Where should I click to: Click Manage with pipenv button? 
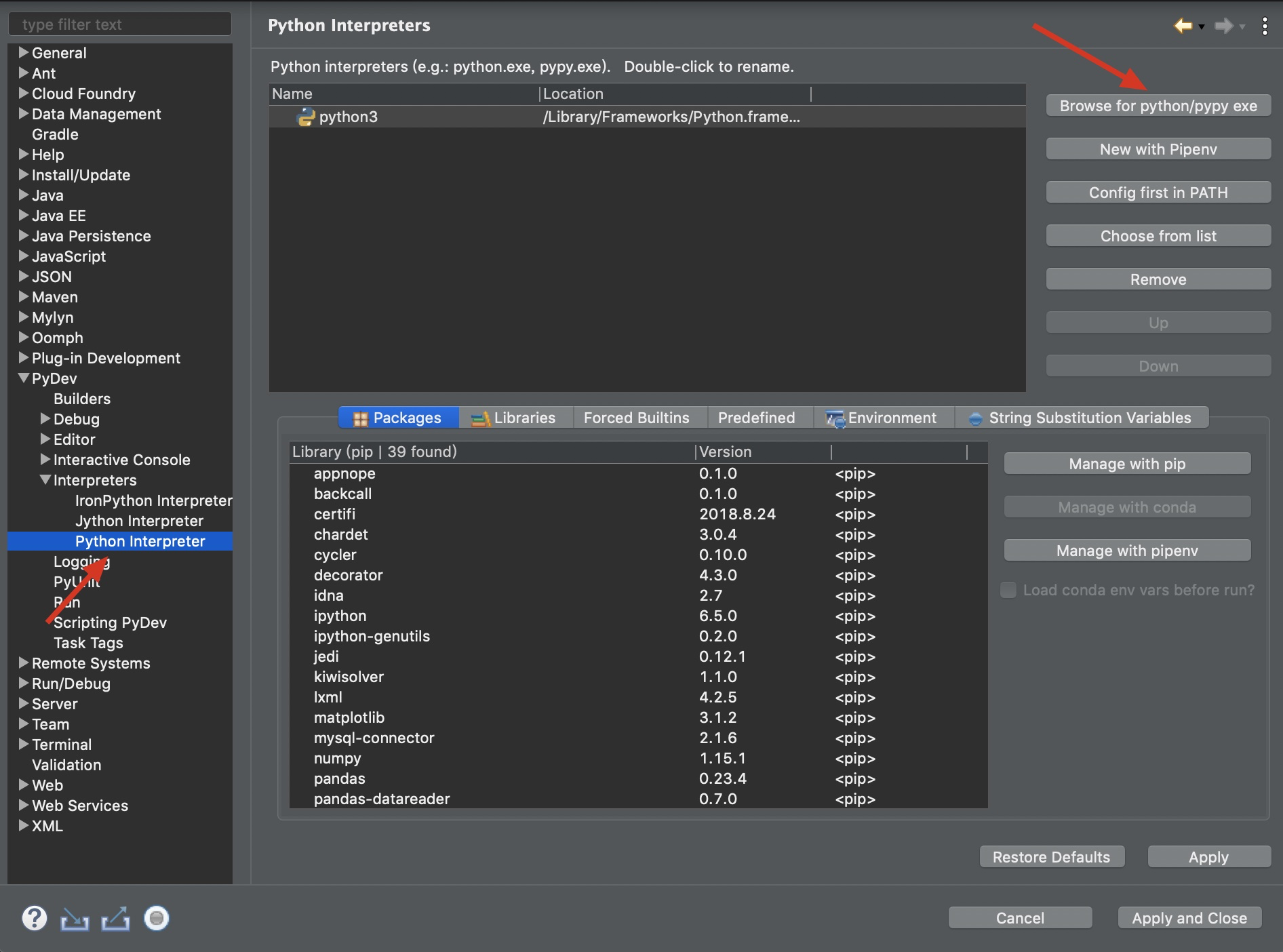(x=1127, y=551)
